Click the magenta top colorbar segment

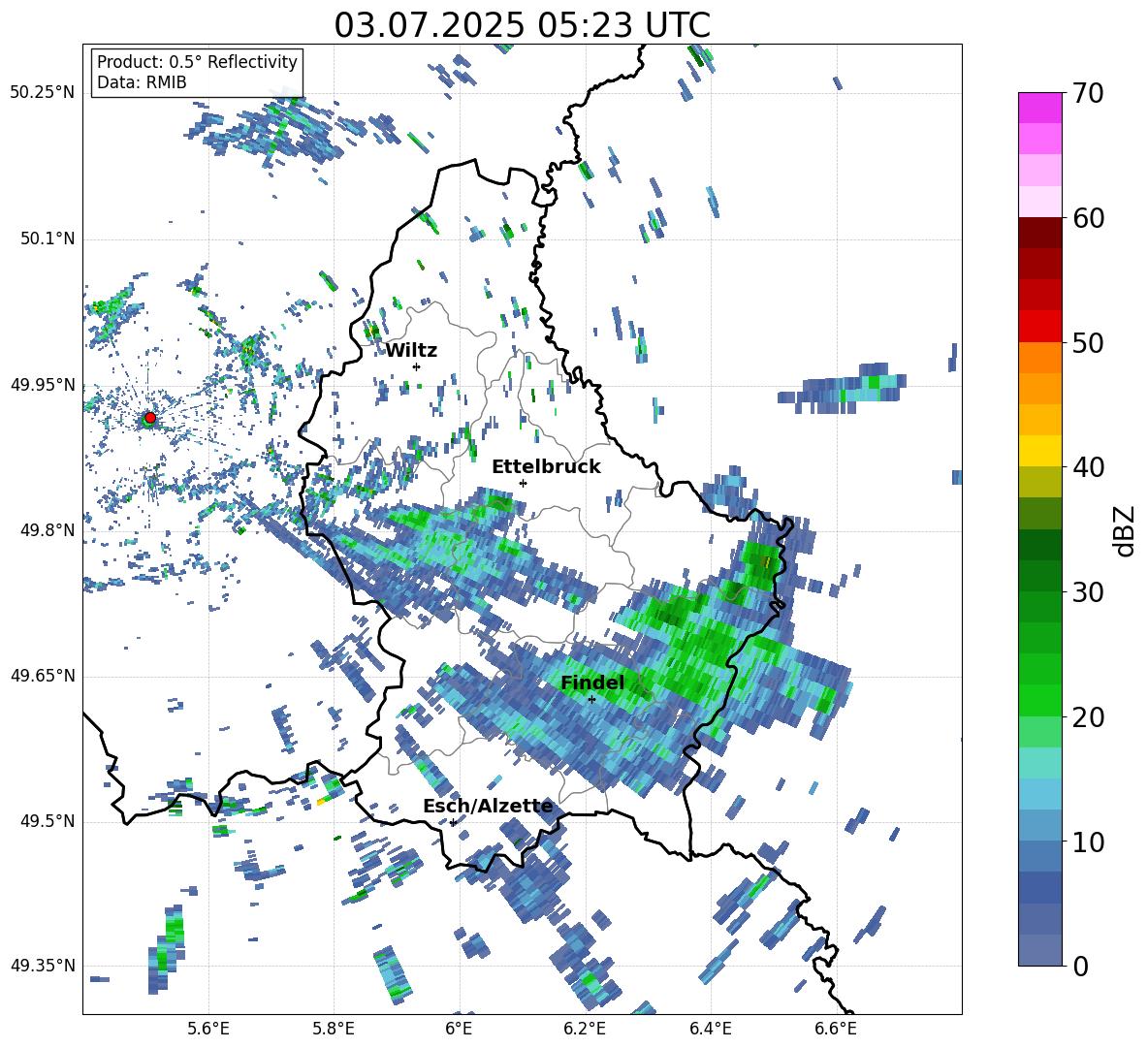pyautogui.click(x=1039, y=108)
